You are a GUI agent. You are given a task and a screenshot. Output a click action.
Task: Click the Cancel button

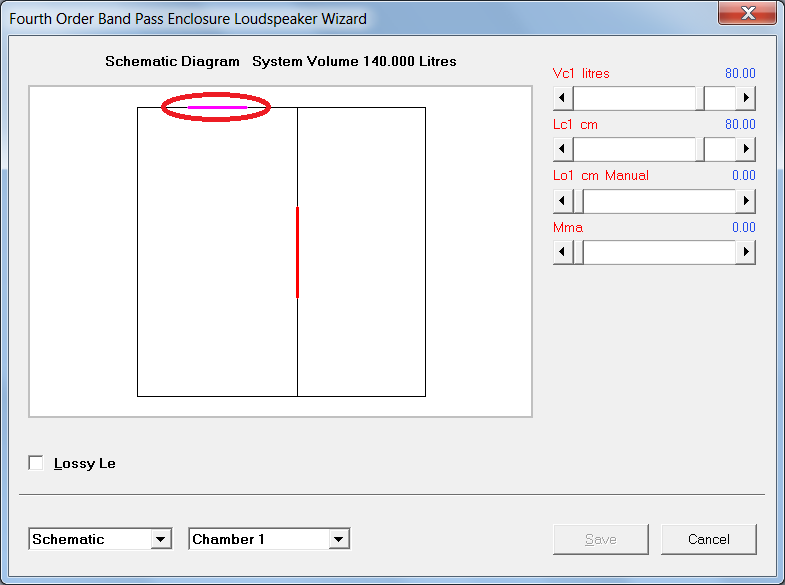pyautogui.click(x=709, y=539)
